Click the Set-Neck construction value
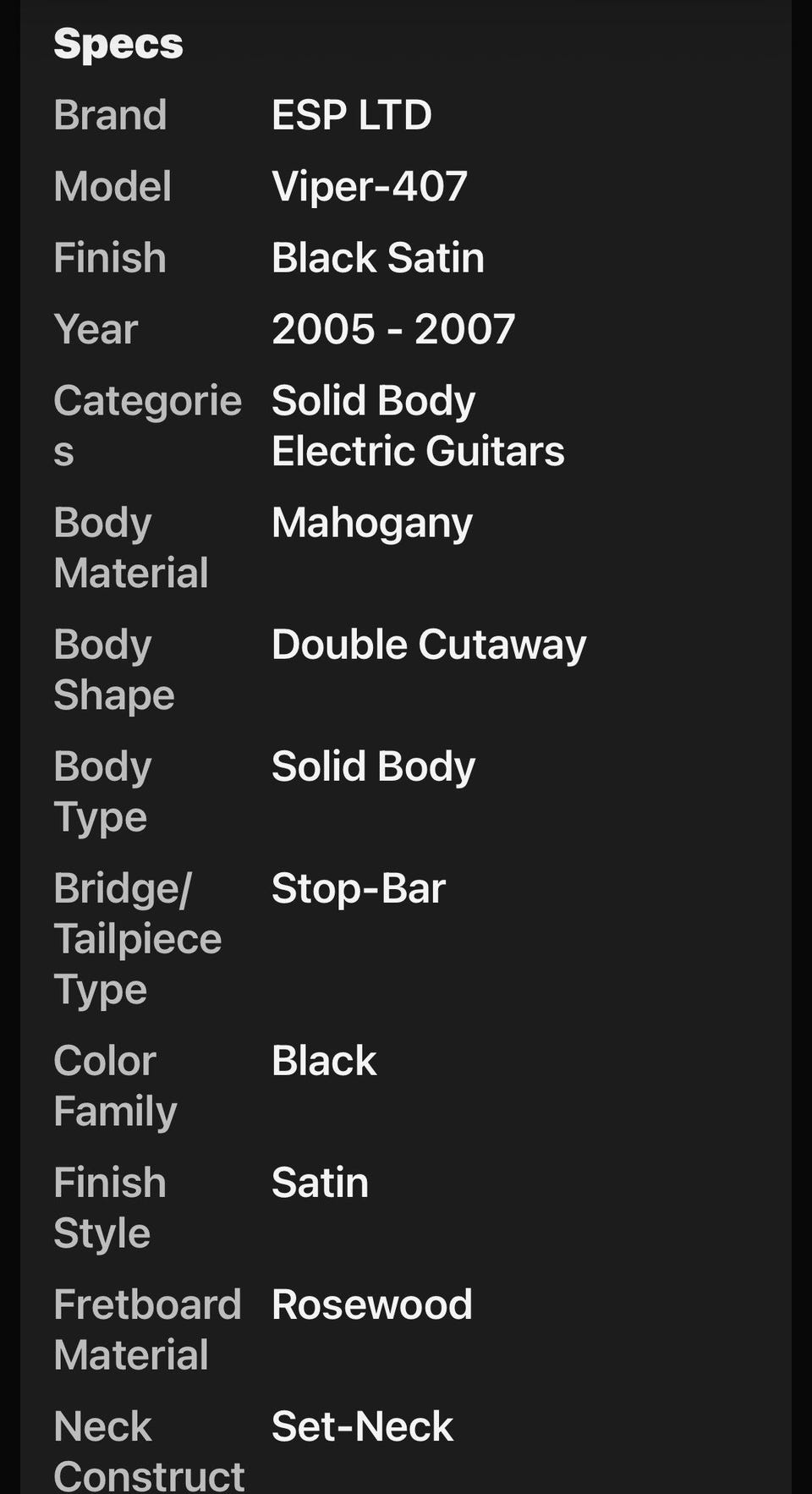 click(362, 1426)
